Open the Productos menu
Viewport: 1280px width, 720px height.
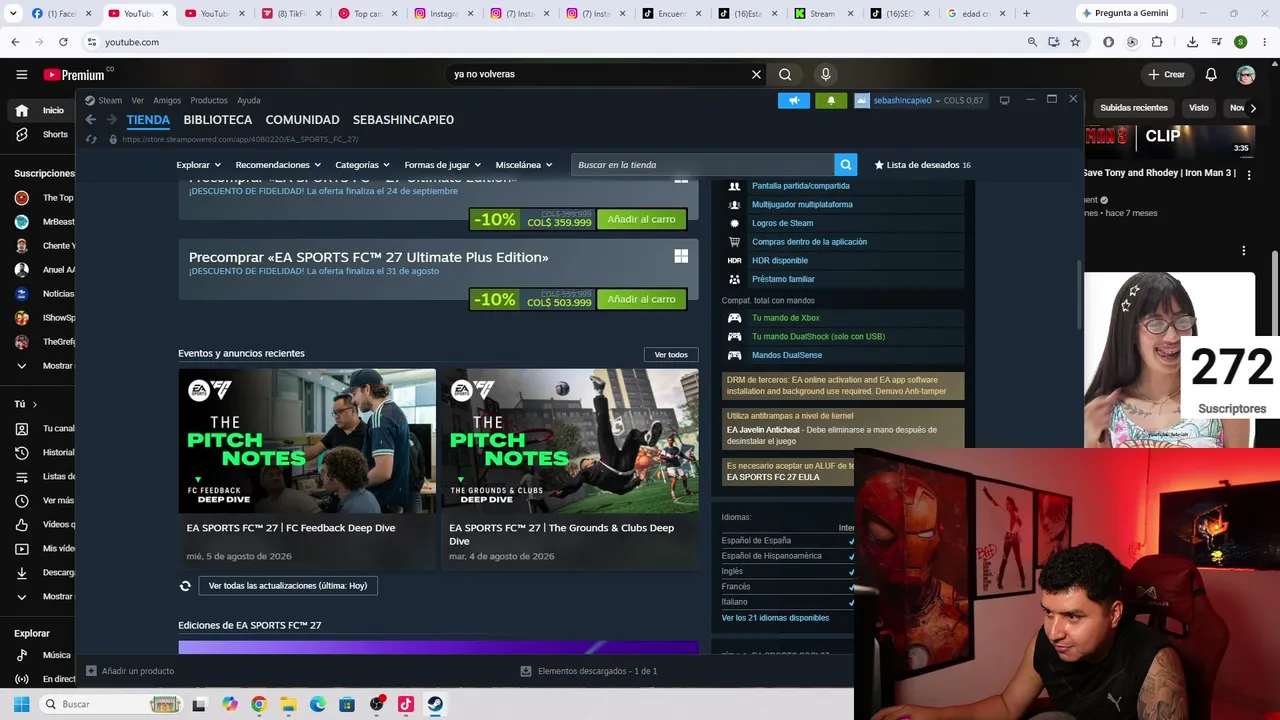tap(209, 100)
